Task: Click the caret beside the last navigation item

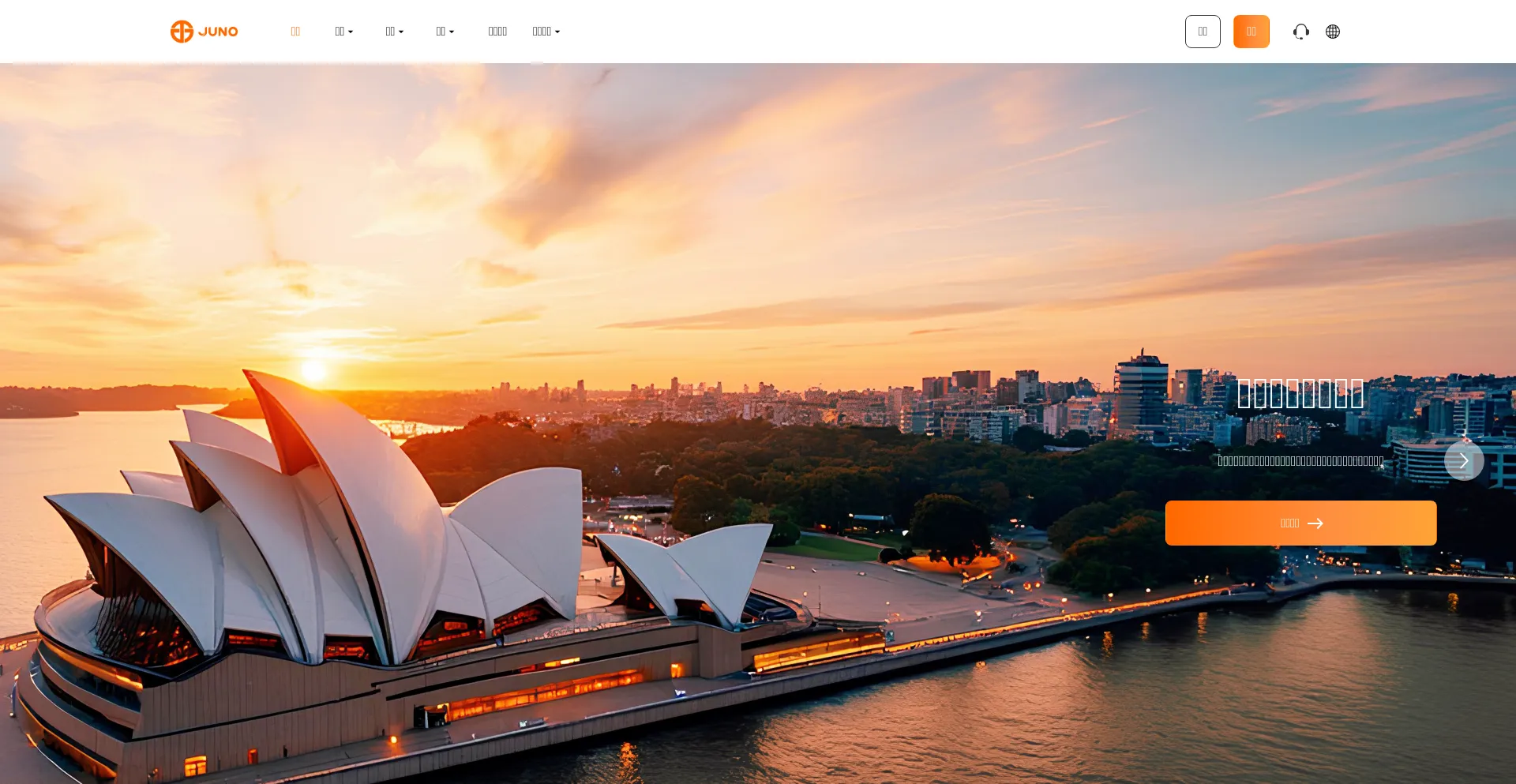Action: coord(557,32)
